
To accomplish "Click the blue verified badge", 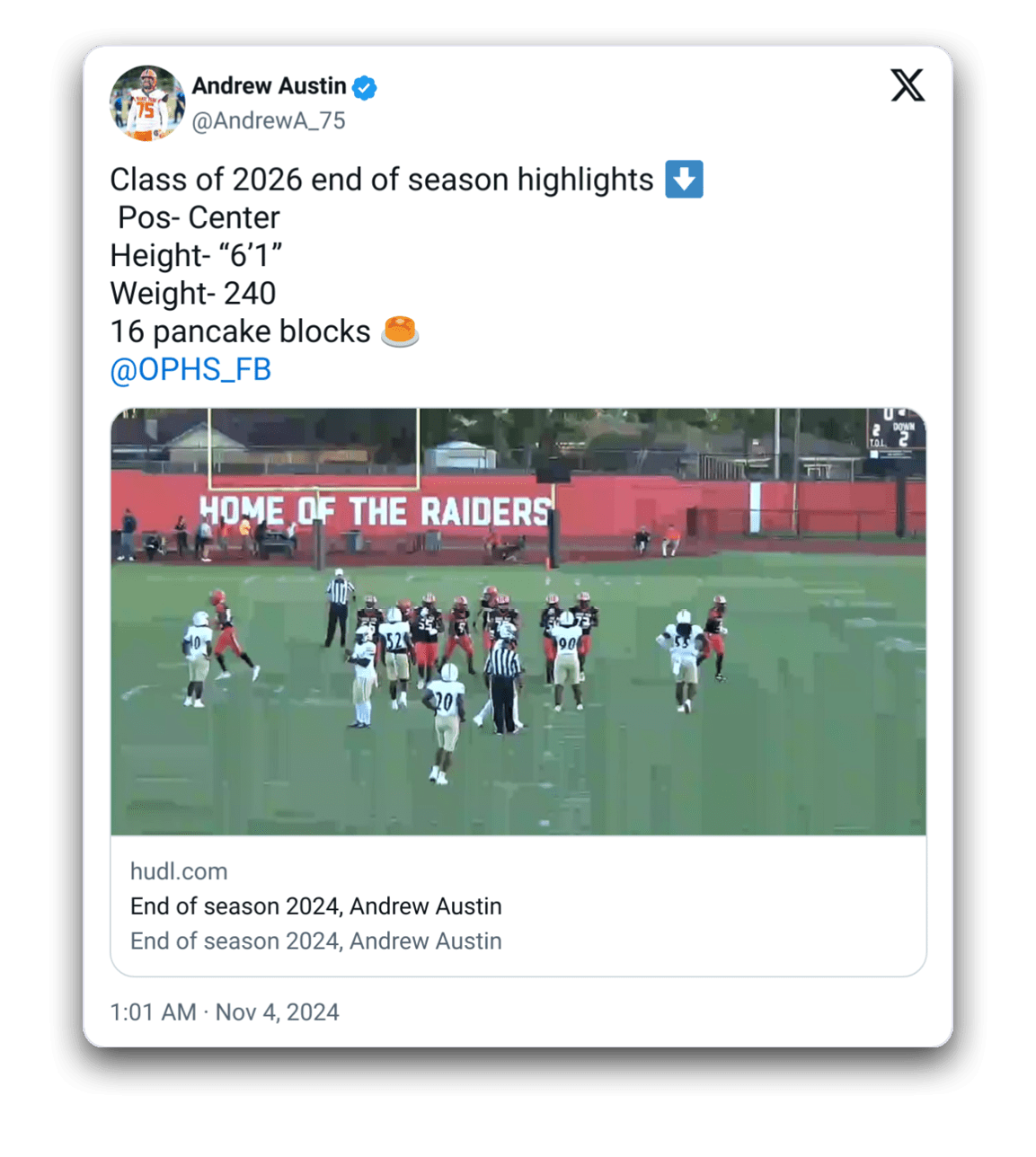I will (364, 87).
